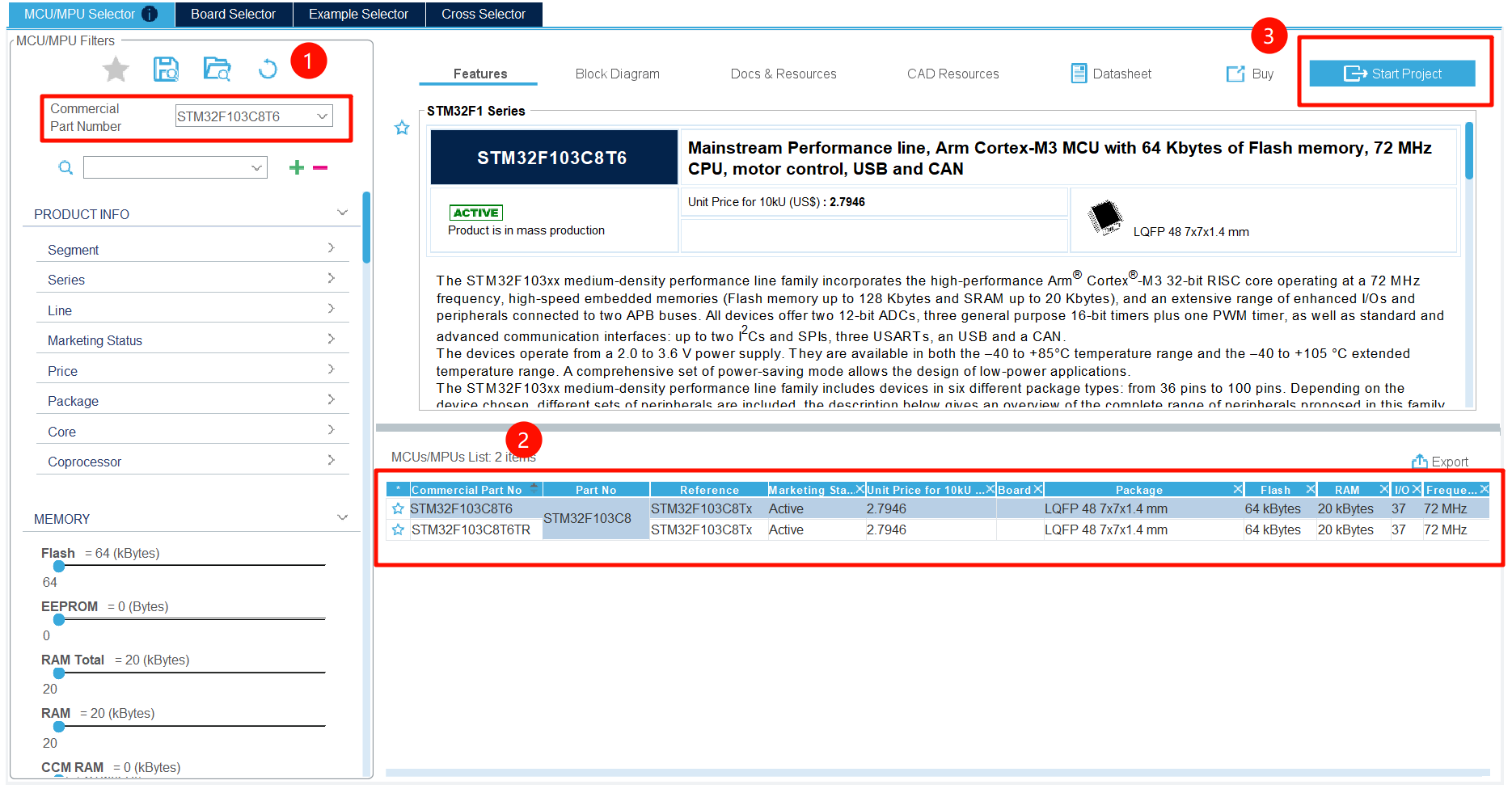Click the description pane vertical scrollbar
This screenshot has height=793, width=1512.
(1469, 150)
